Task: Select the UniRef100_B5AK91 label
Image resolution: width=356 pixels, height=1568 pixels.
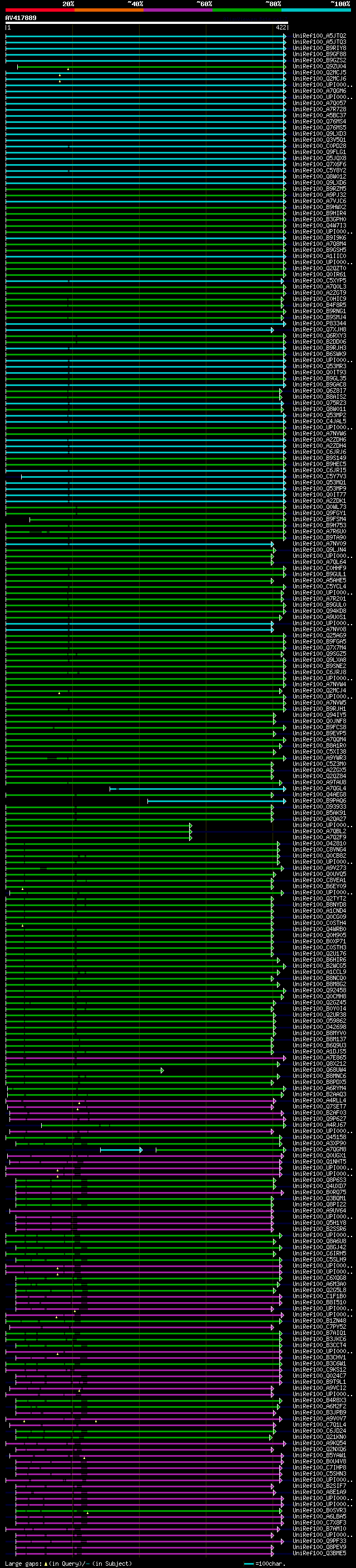Action: click(319, 813)
